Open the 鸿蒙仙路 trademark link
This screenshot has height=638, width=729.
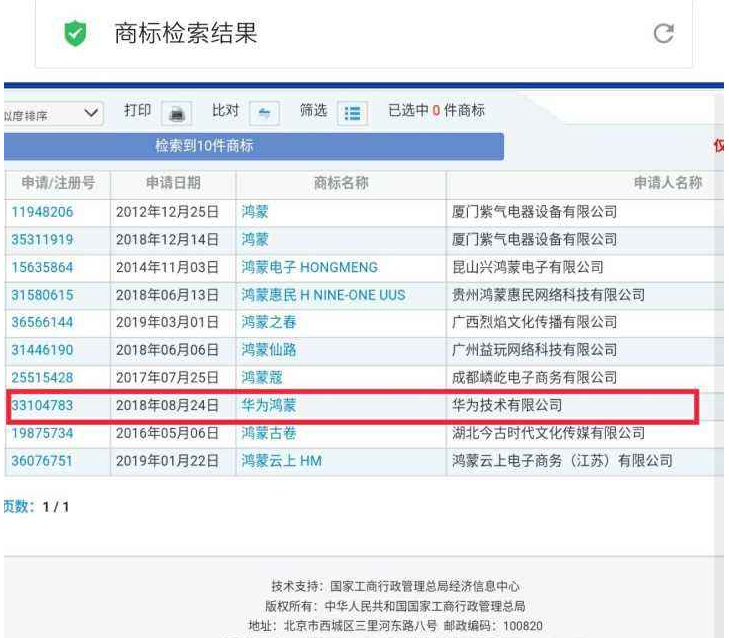coord(269,350)
